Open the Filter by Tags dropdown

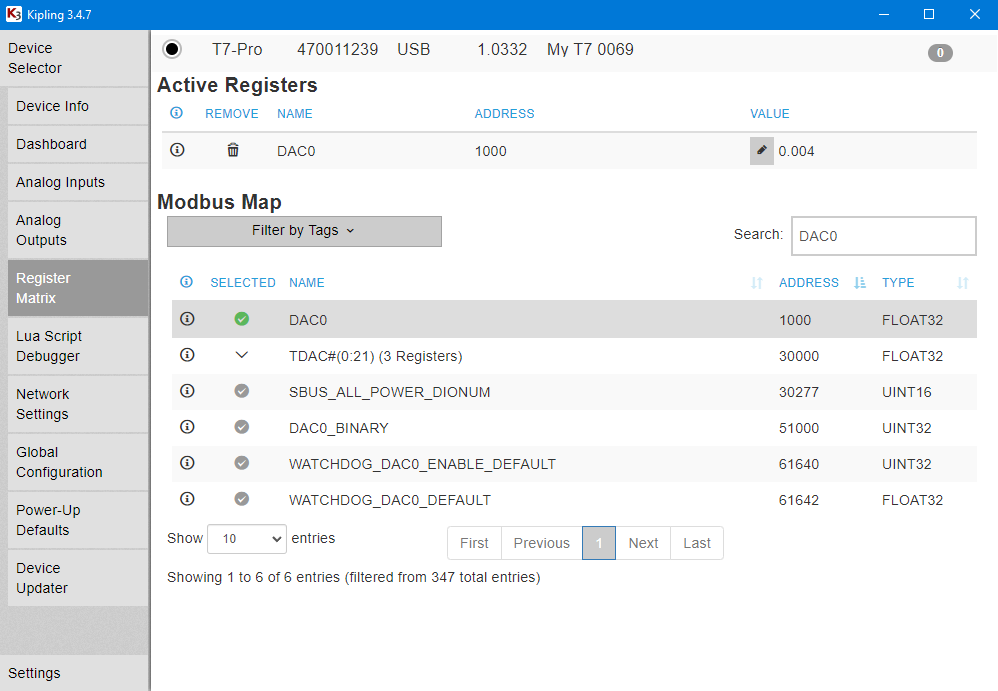(x=304, y=231)
